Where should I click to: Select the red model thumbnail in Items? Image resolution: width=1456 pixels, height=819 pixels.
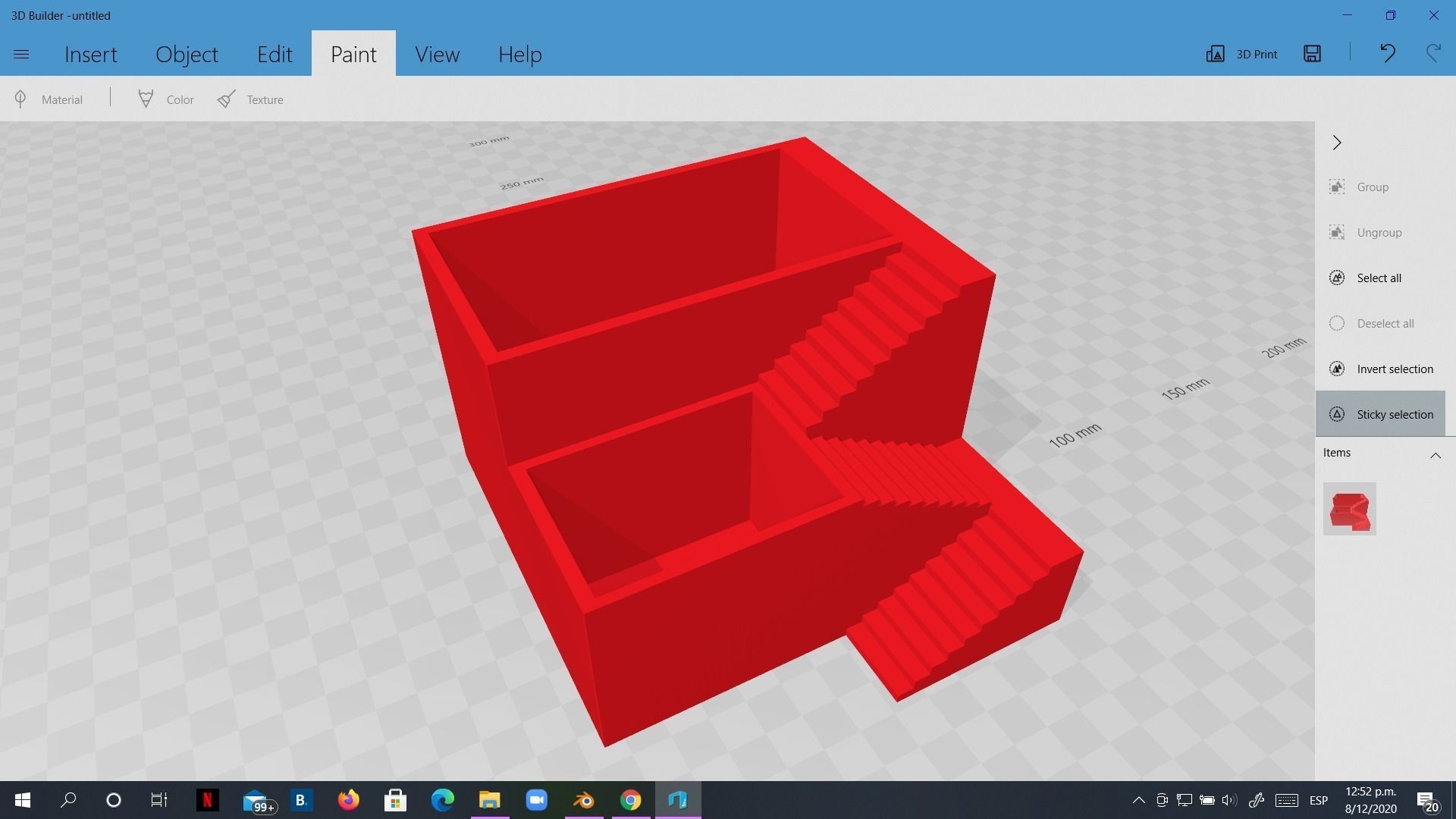(1350, 509)
